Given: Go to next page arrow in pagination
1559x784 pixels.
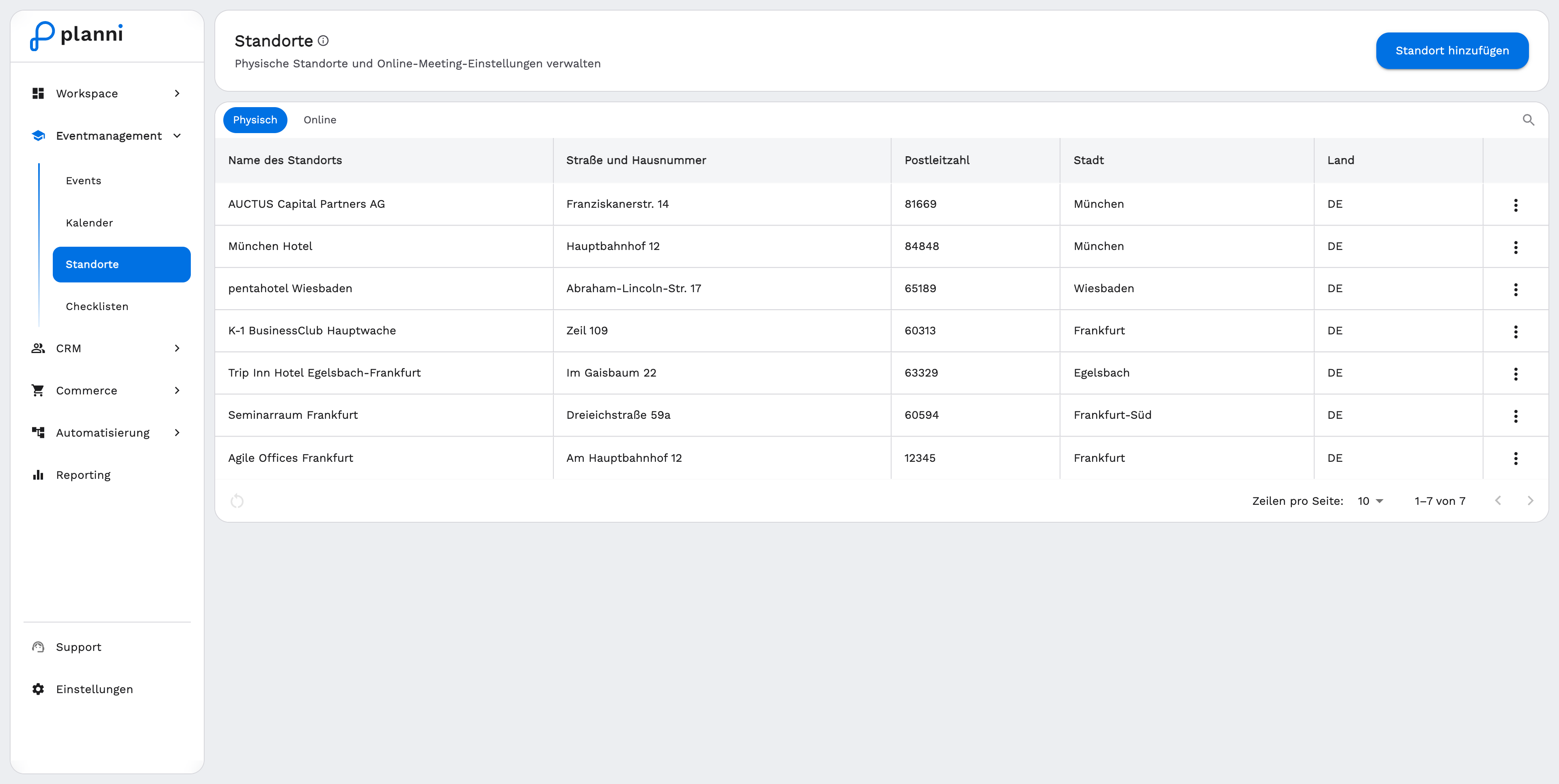Looking at the screenshot, I should coord(1530,500).
